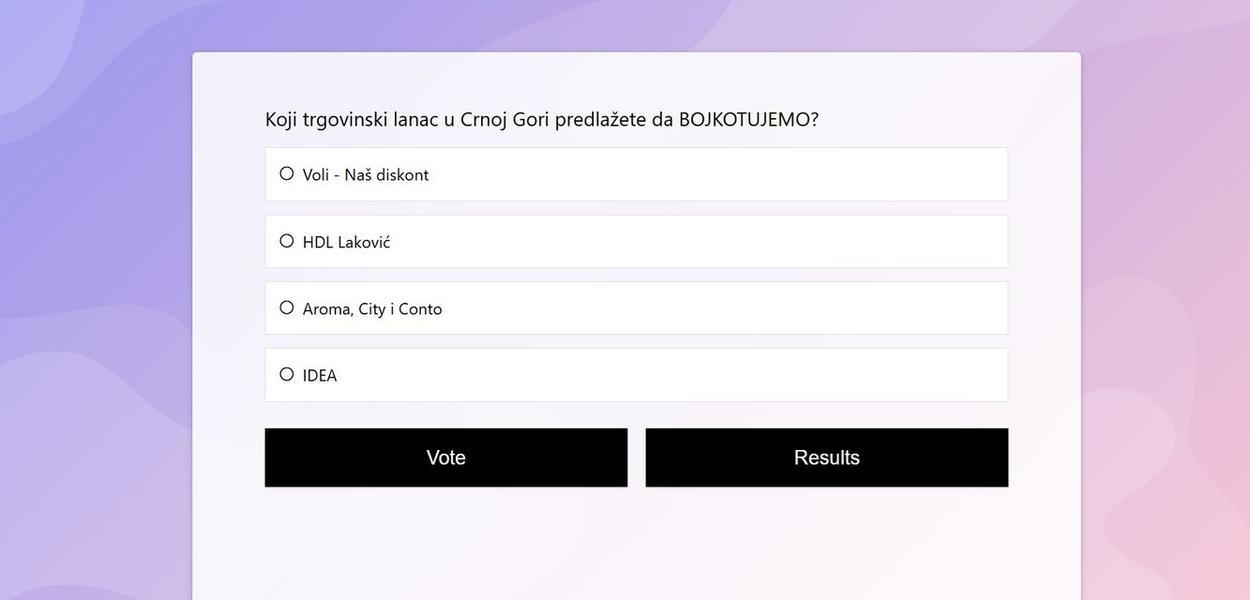Submit the poll with the Vote button
The height and width of the screenshot is (600, 1250).
pos(446,458)
